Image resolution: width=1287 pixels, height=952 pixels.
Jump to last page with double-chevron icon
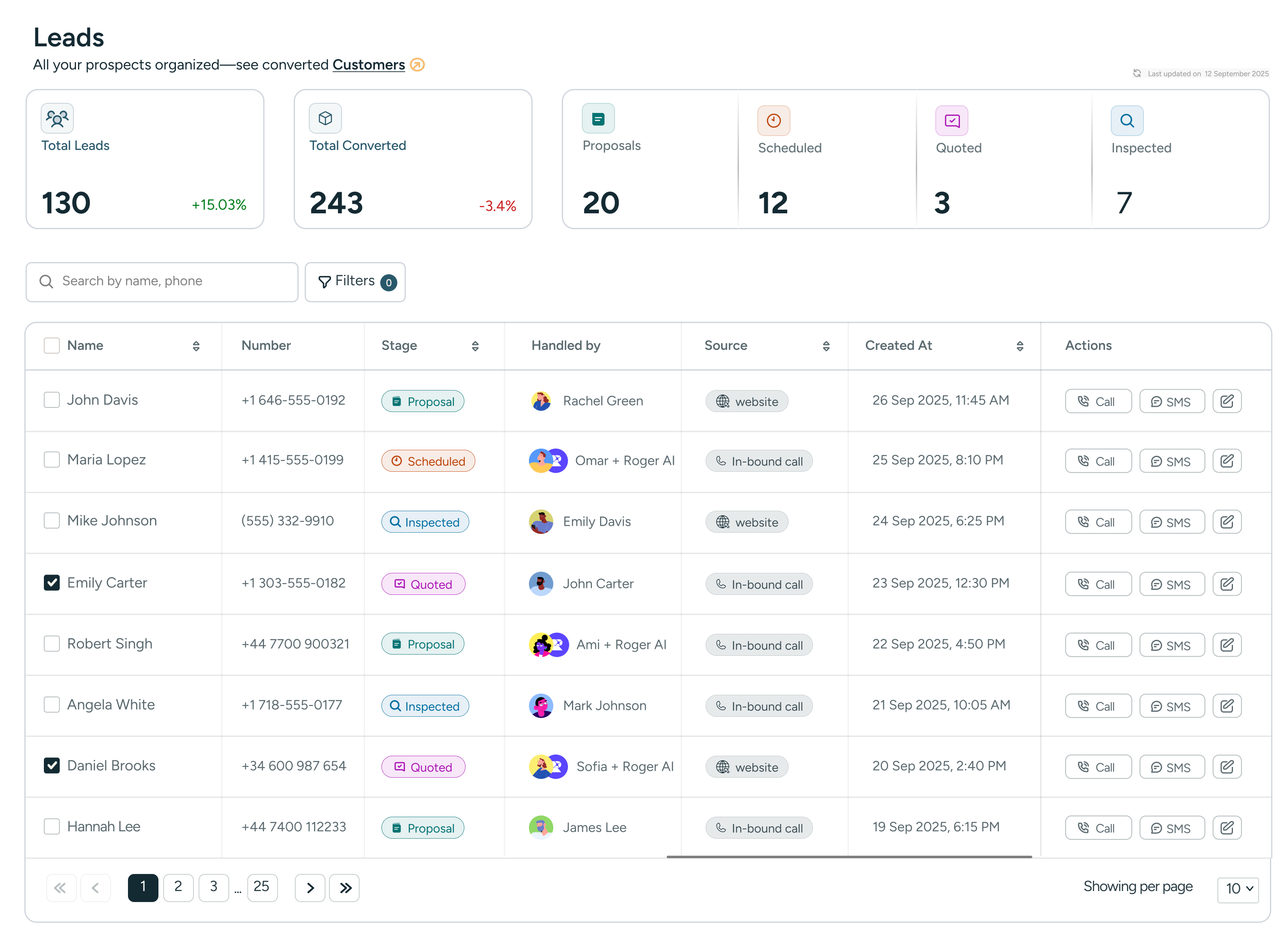coord(344,887)
